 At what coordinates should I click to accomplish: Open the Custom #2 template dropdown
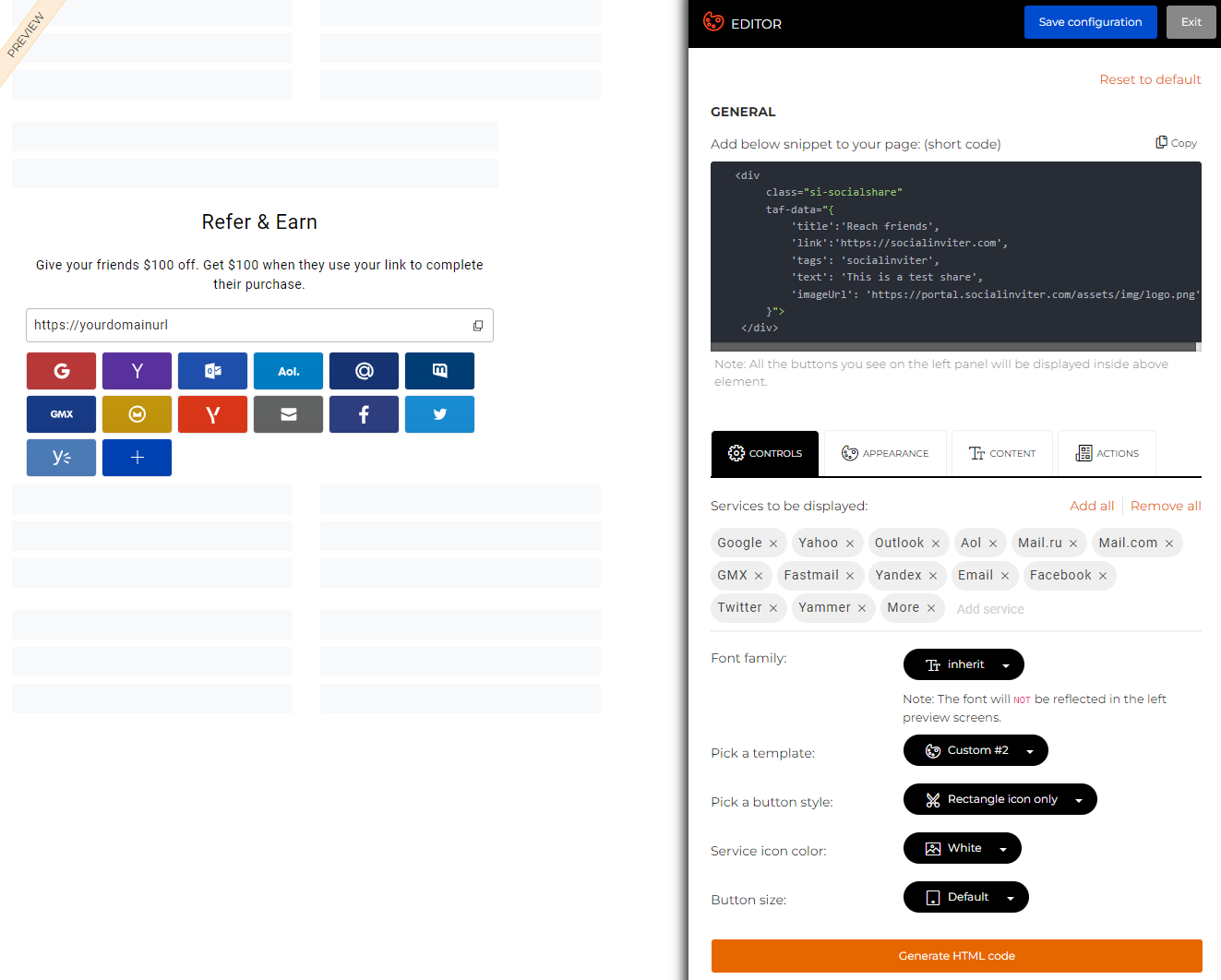point(976,750)
